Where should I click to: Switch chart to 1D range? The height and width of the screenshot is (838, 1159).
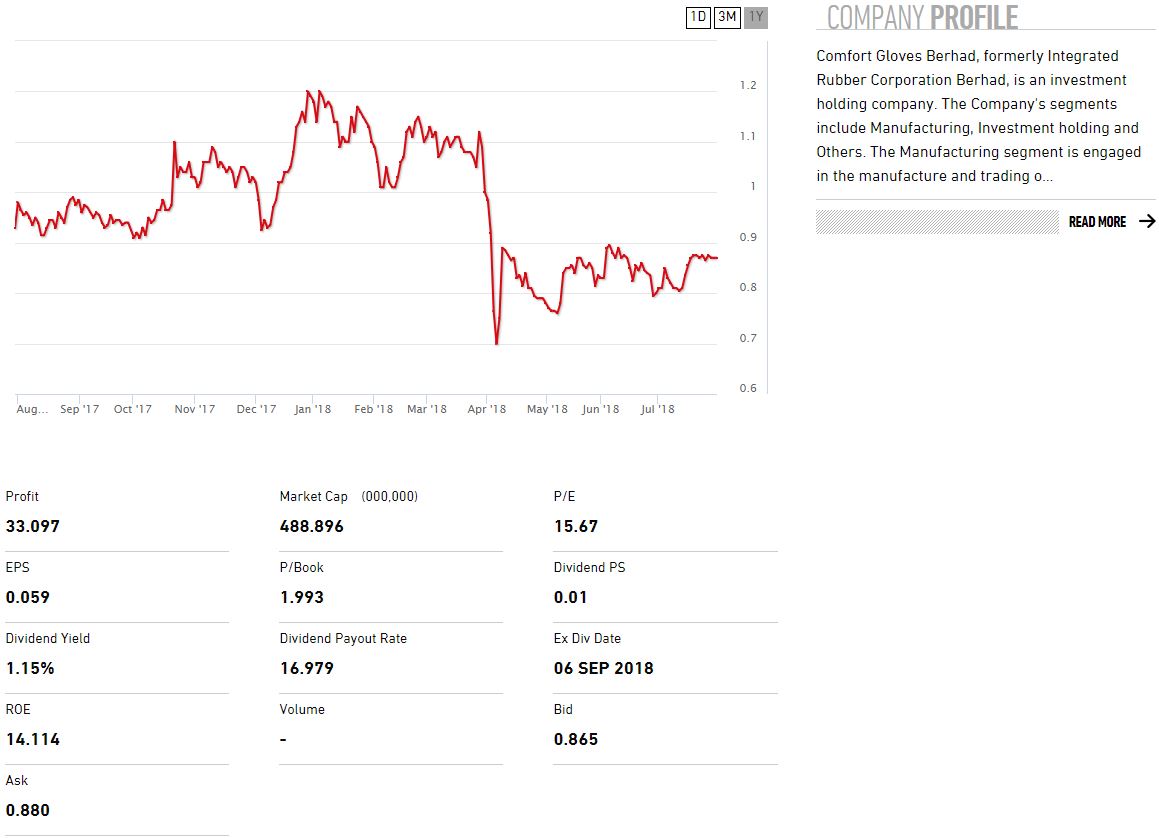point(698,17)
